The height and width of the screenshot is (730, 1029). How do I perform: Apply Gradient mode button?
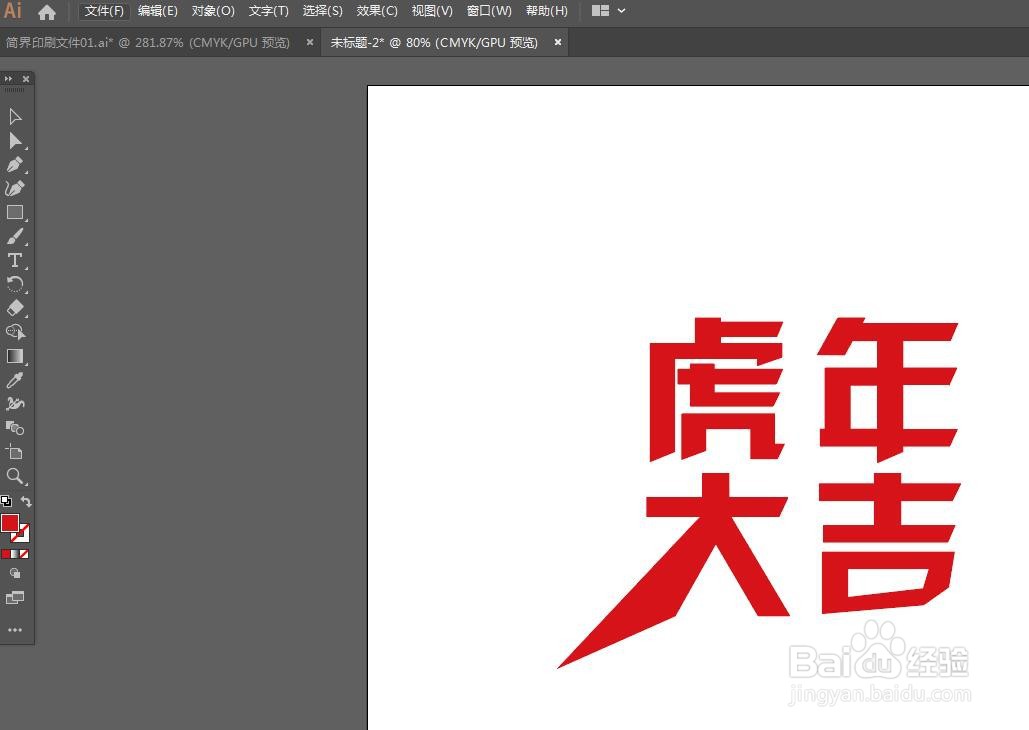(x=15, y=554)
